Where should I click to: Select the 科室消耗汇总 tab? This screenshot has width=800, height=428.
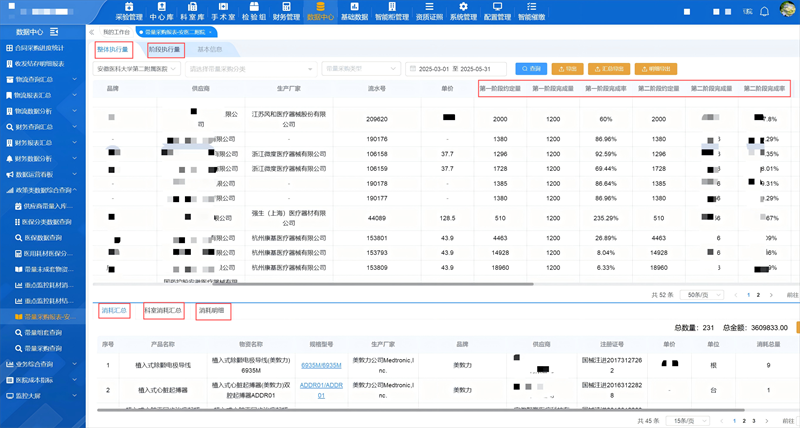(163, 310)
